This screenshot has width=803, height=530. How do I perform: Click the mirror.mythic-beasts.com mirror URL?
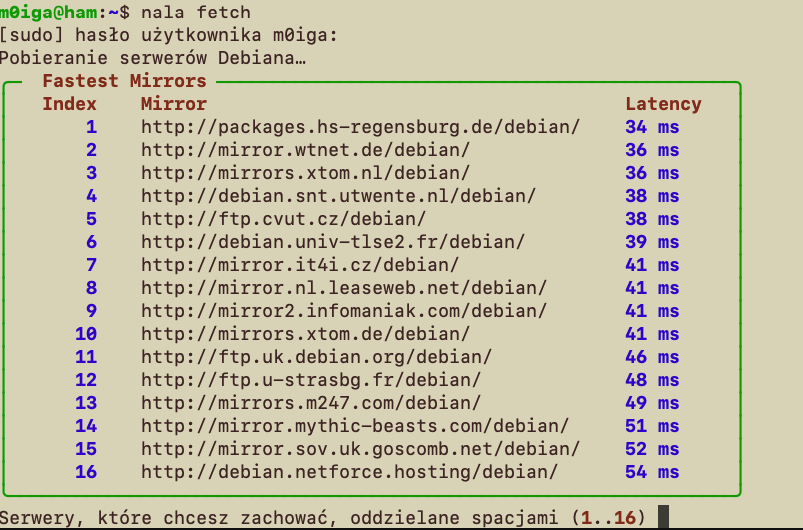pos(355,427)
